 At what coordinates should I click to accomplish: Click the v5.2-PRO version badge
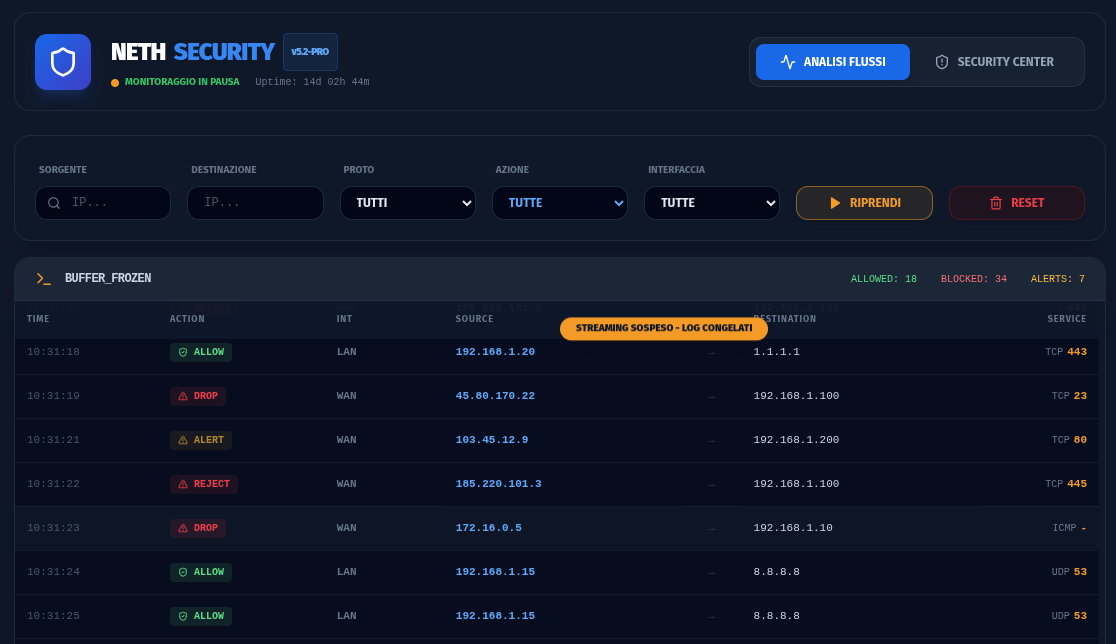pos(310,52)
